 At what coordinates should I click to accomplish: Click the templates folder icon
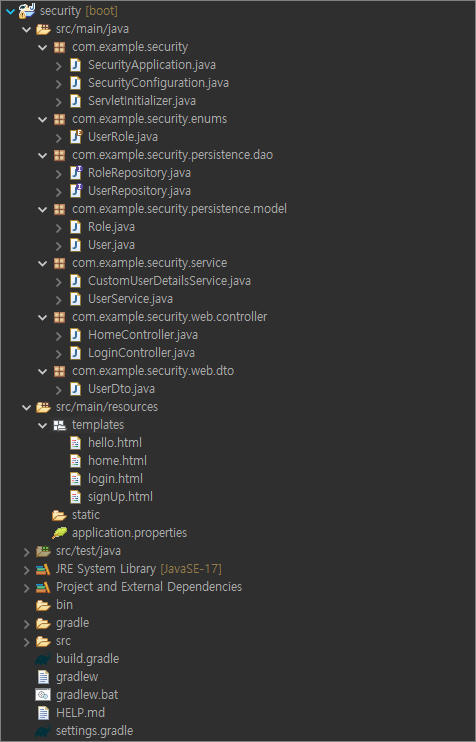pyautogui.click(x=59, y=425)
